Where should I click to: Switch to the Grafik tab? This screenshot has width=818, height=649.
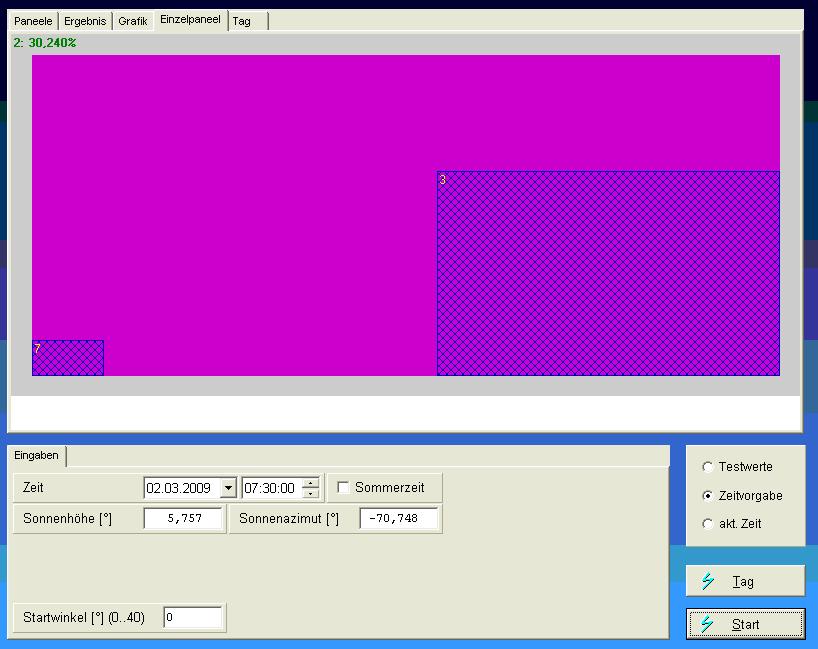pos(133,21)
